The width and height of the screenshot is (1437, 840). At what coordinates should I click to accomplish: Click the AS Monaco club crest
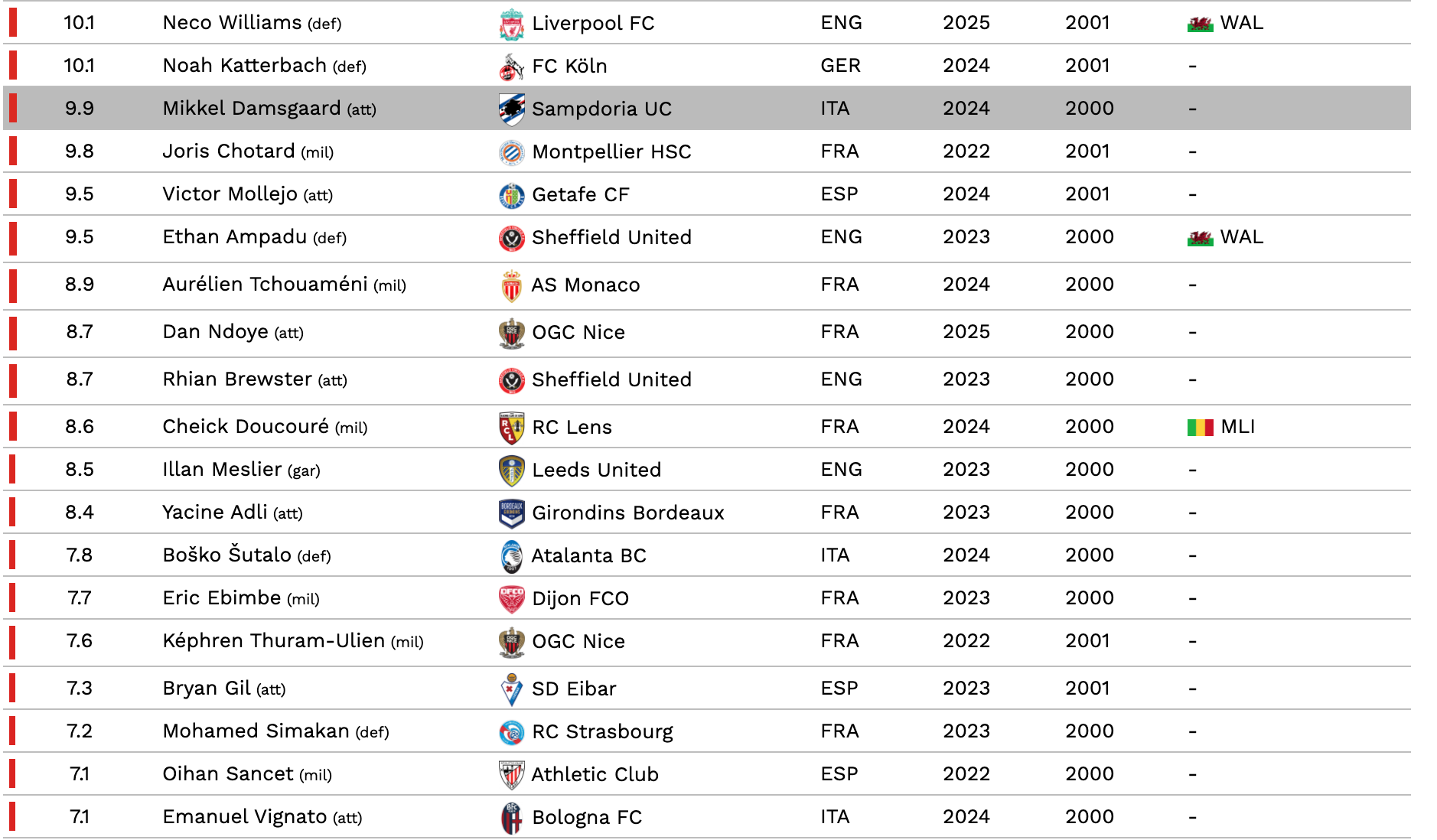(x=511, y=285)
